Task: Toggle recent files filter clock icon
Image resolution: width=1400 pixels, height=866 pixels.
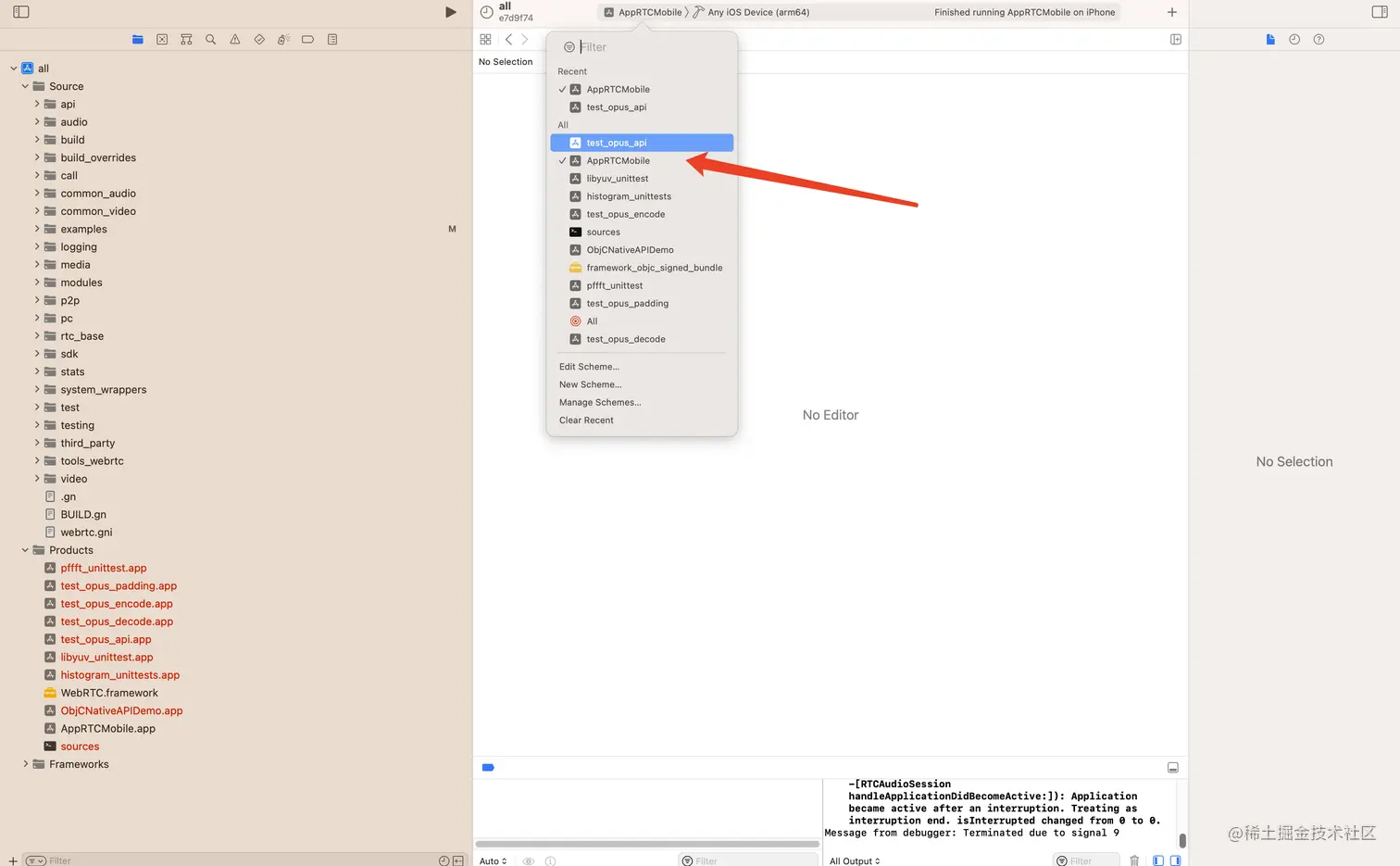Action: [444, 860]
